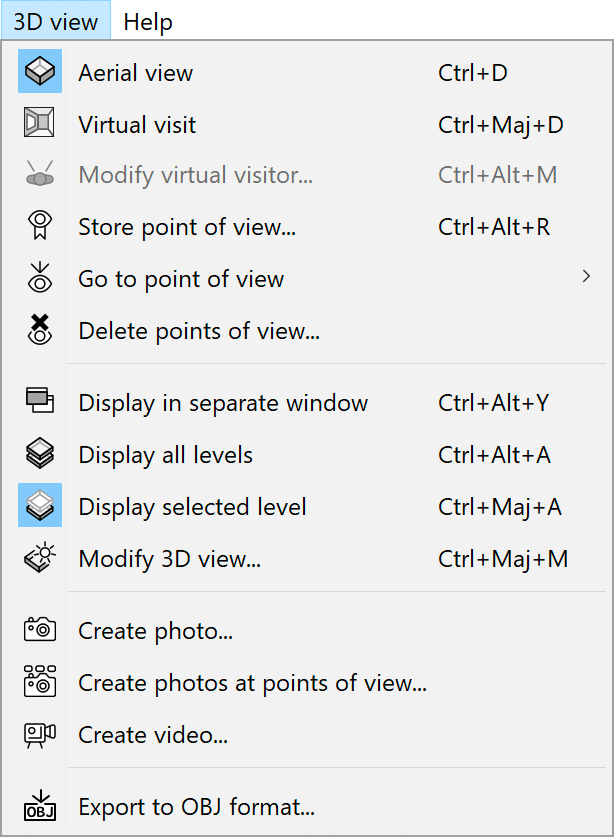The height and width of the screenshot is (837, 614).
Task: Choose Display selected level option
Action: coord(192,507)
